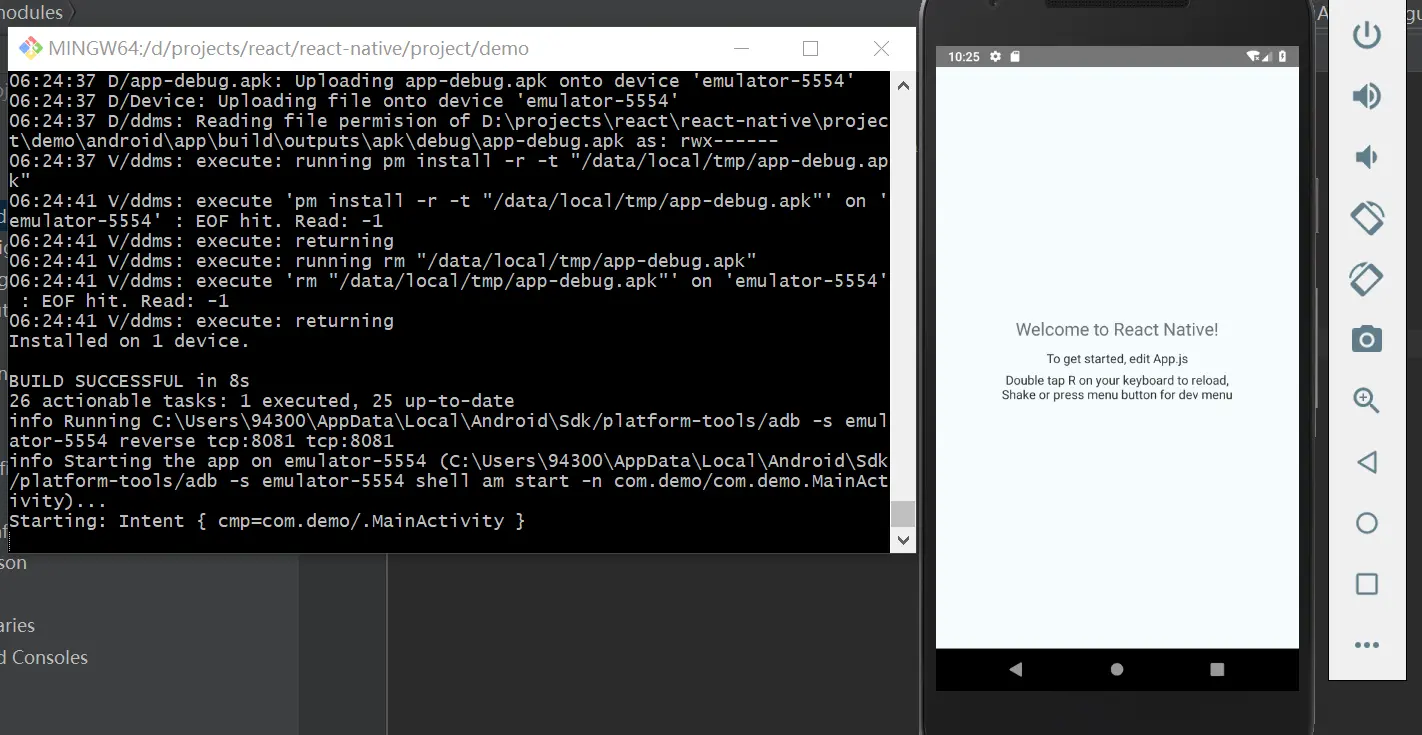
Task: Click the Back triangle in the emulator side toolbar
Action: coord(1366,462)
